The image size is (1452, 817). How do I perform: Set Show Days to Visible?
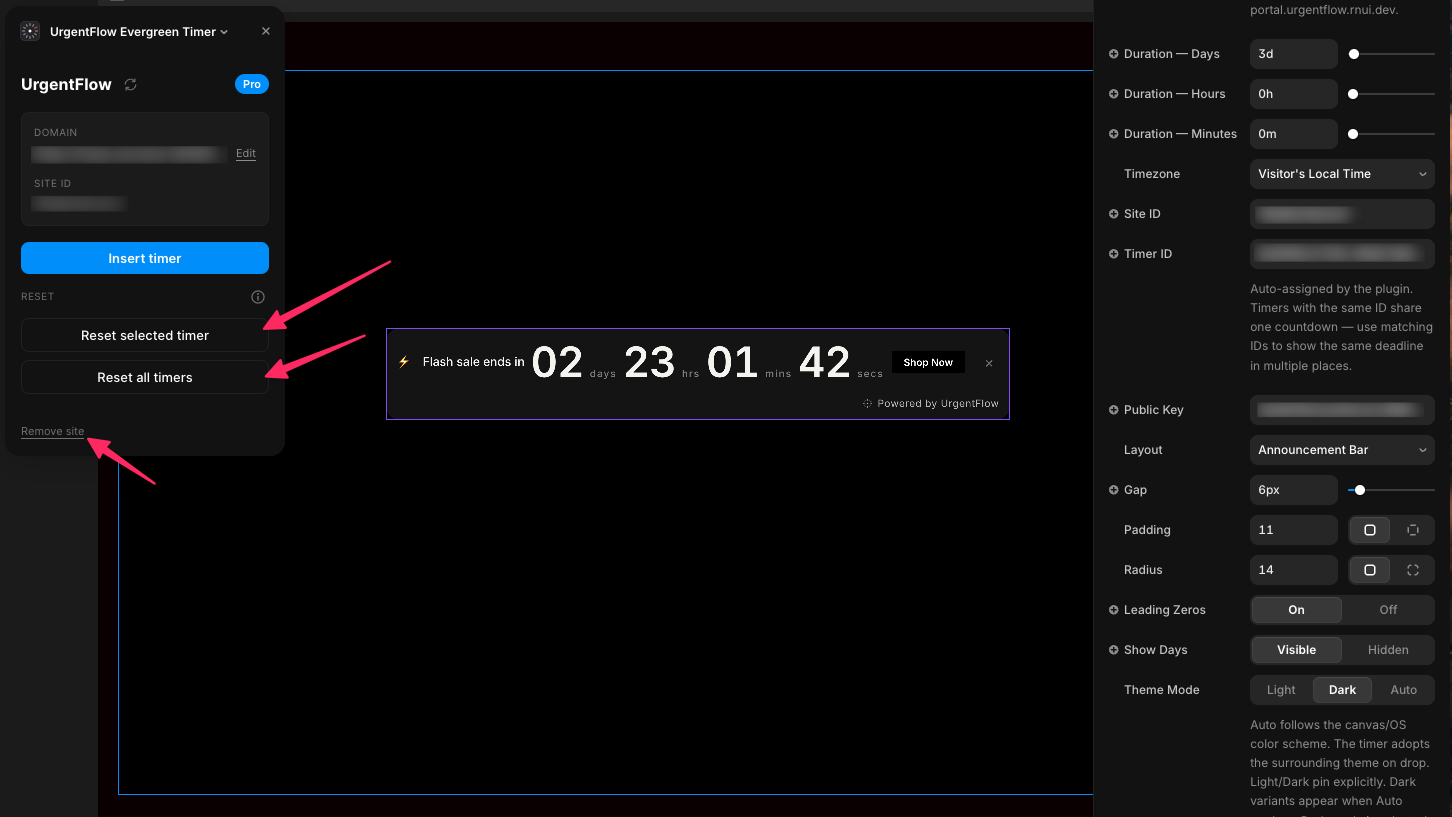(x=1297, y=650)
